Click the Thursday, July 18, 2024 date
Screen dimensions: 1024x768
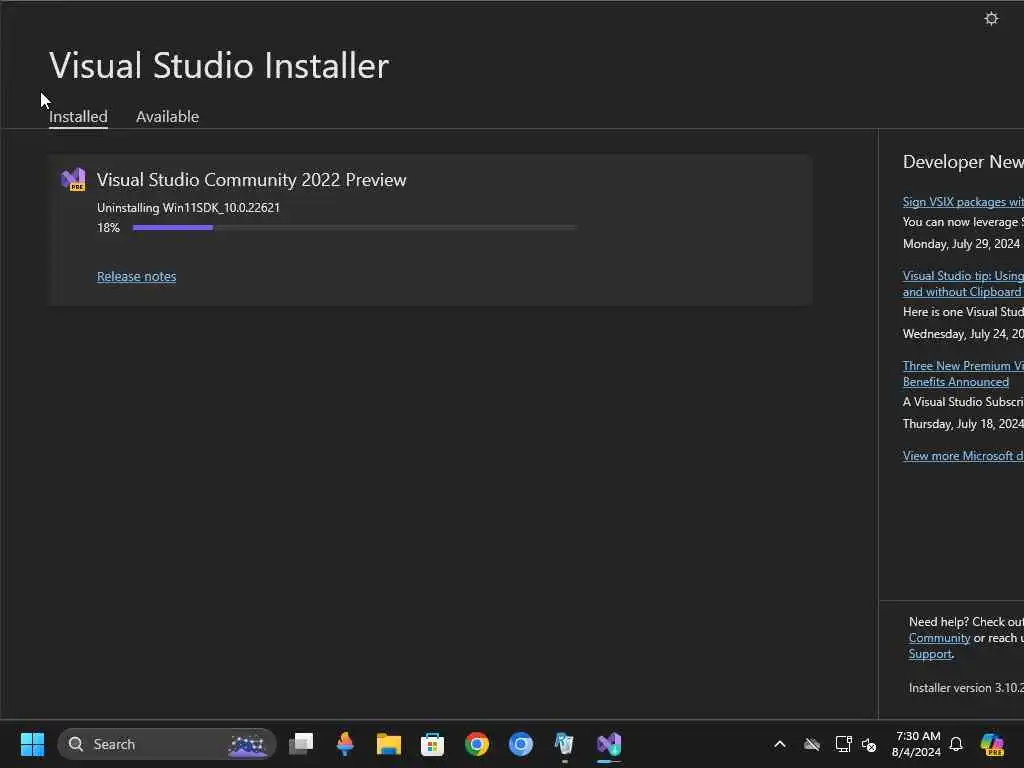963,424
